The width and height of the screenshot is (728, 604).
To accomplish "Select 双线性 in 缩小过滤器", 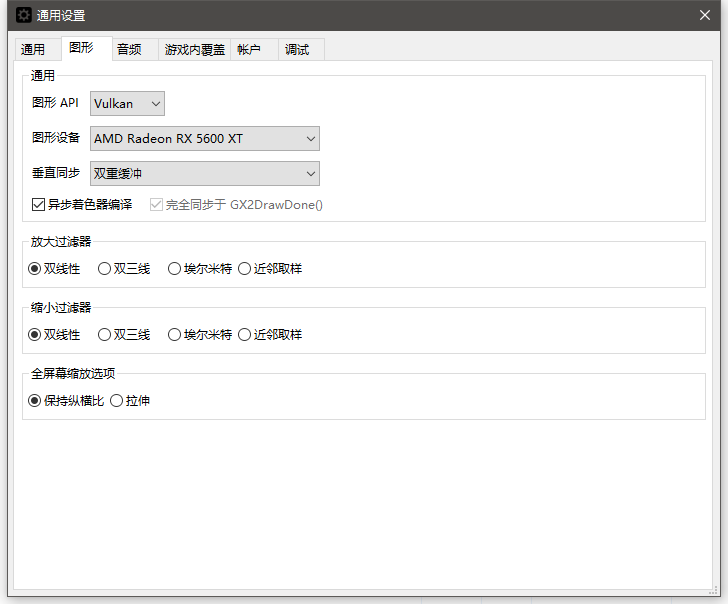I will [x=34, y=334].
